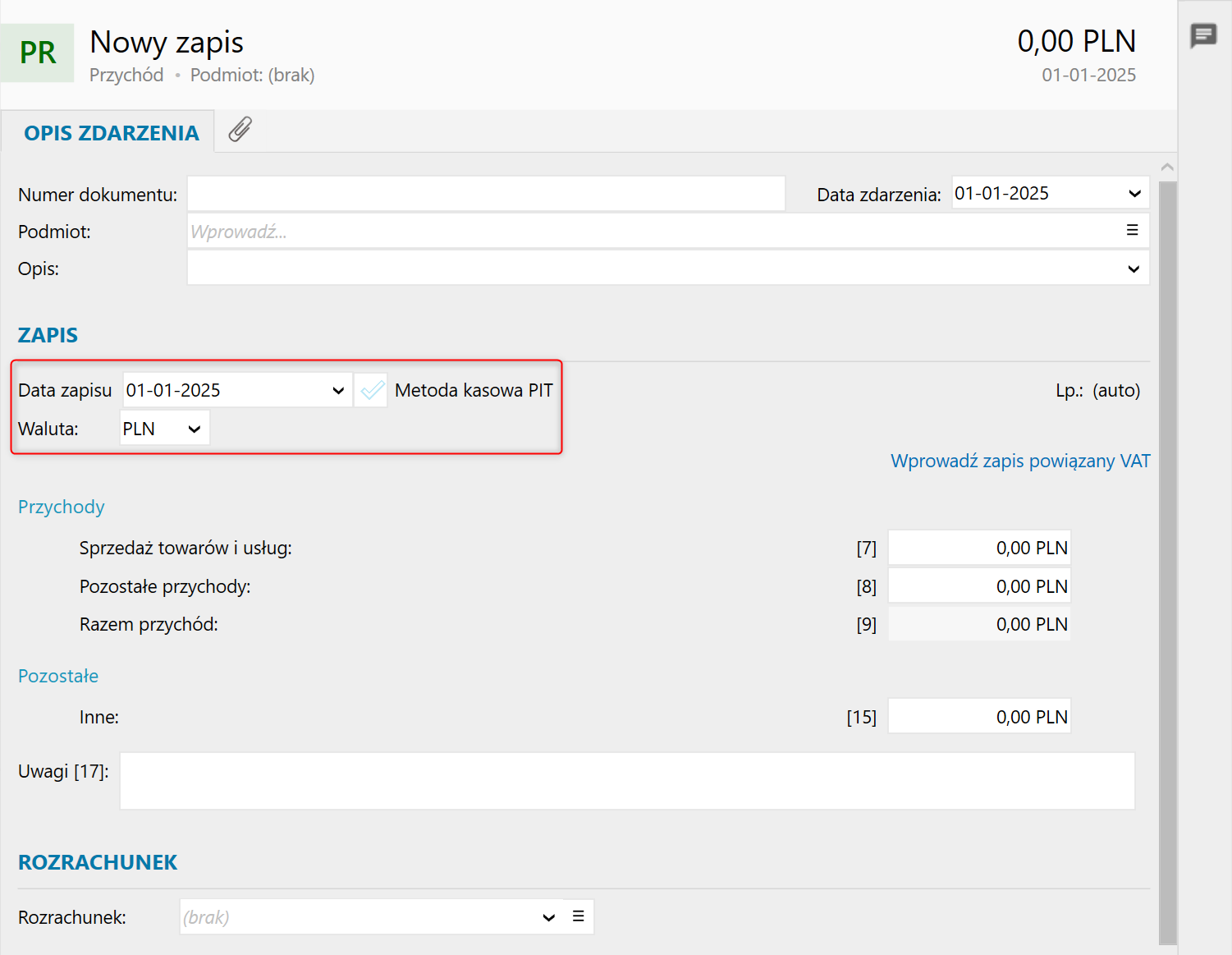This screenshot has width=1232, height=955.
Task: Open the Rozrachunek list menu icon
Action: pos(579,916)
